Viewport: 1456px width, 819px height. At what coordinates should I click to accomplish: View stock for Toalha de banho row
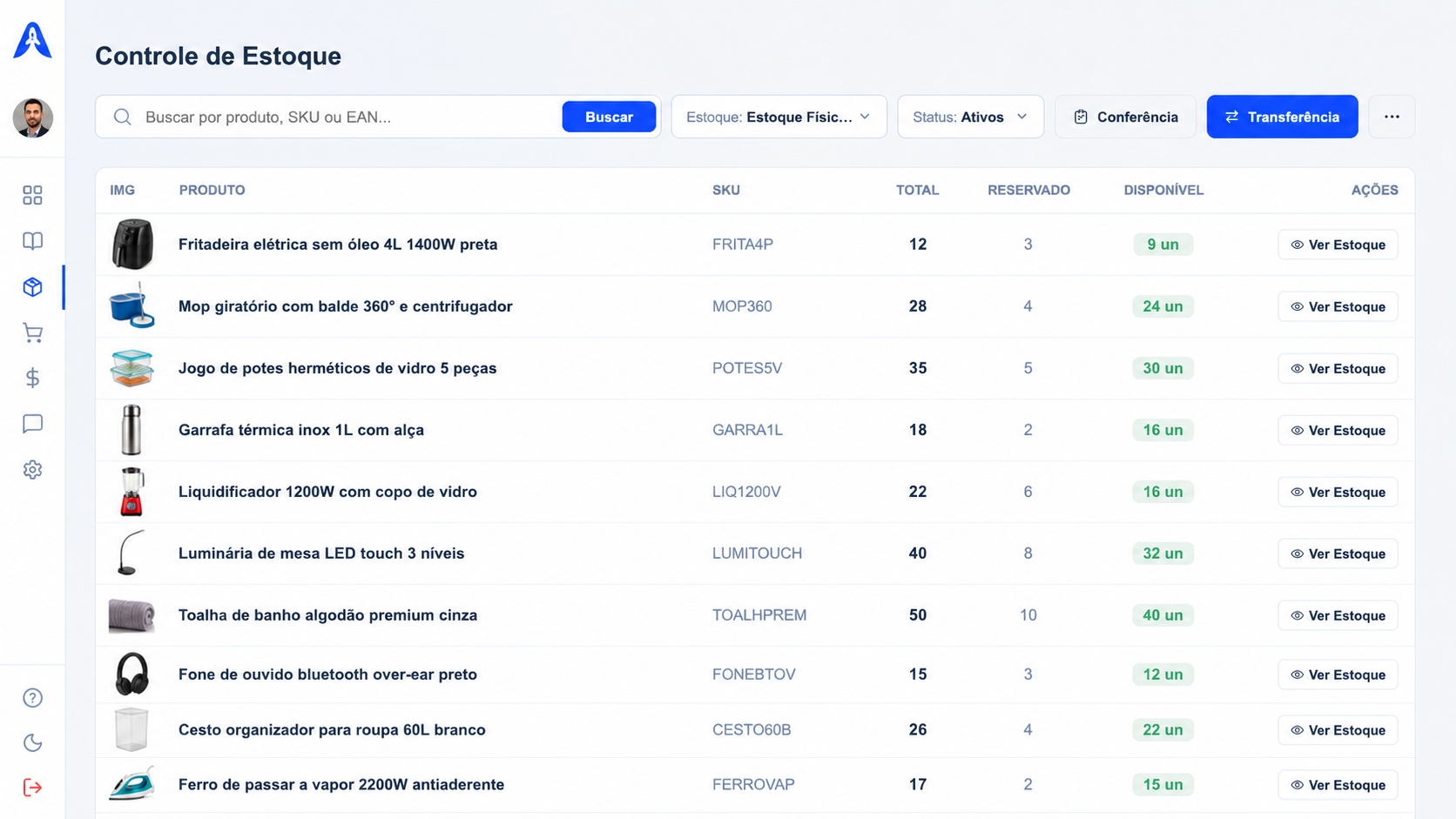(1338, 615)
